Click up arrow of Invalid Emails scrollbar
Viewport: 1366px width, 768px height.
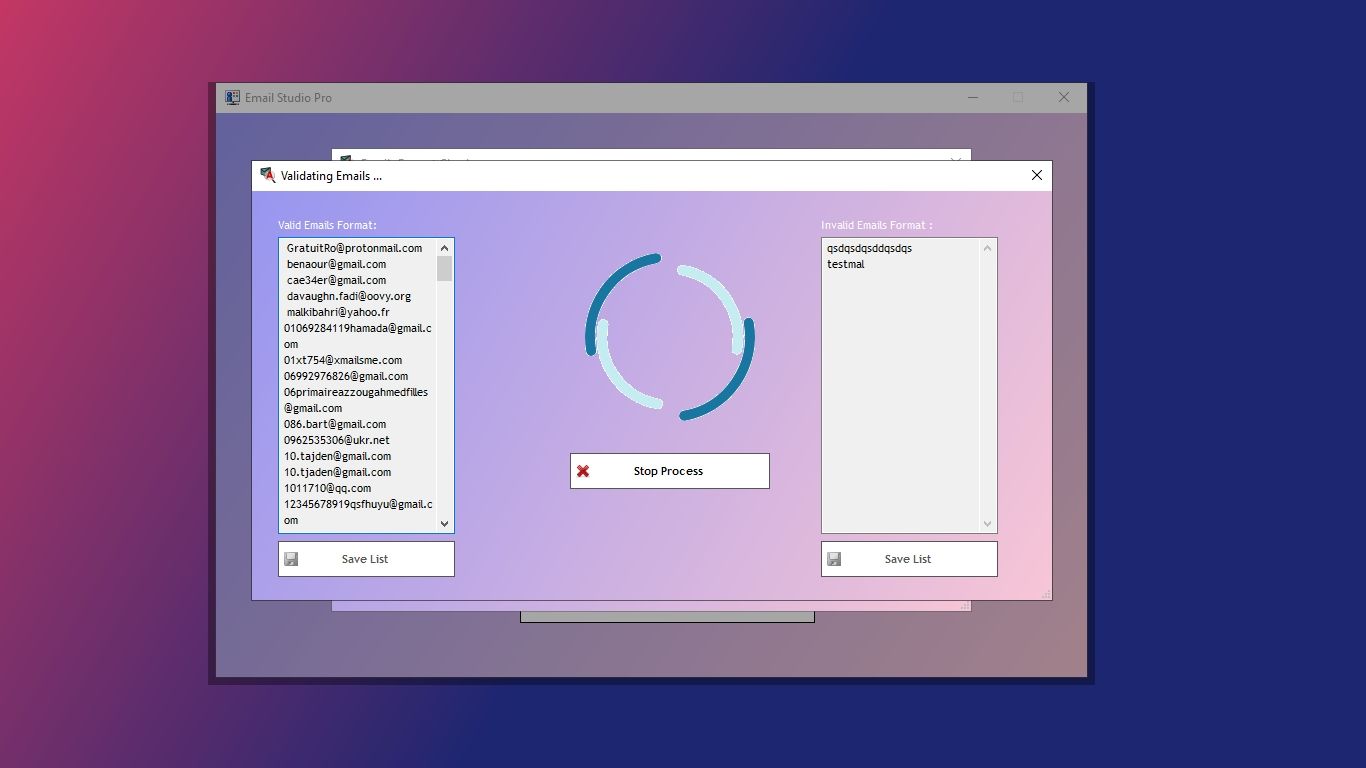pos(987,248)
